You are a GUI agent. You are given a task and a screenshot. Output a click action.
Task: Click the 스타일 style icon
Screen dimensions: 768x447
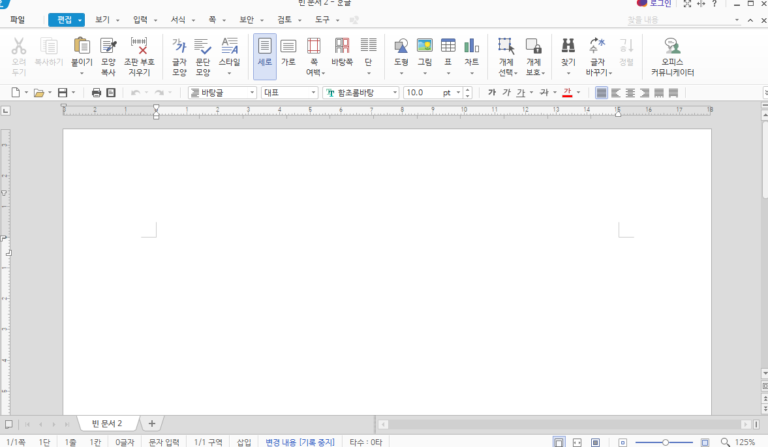tap(229, 46)
